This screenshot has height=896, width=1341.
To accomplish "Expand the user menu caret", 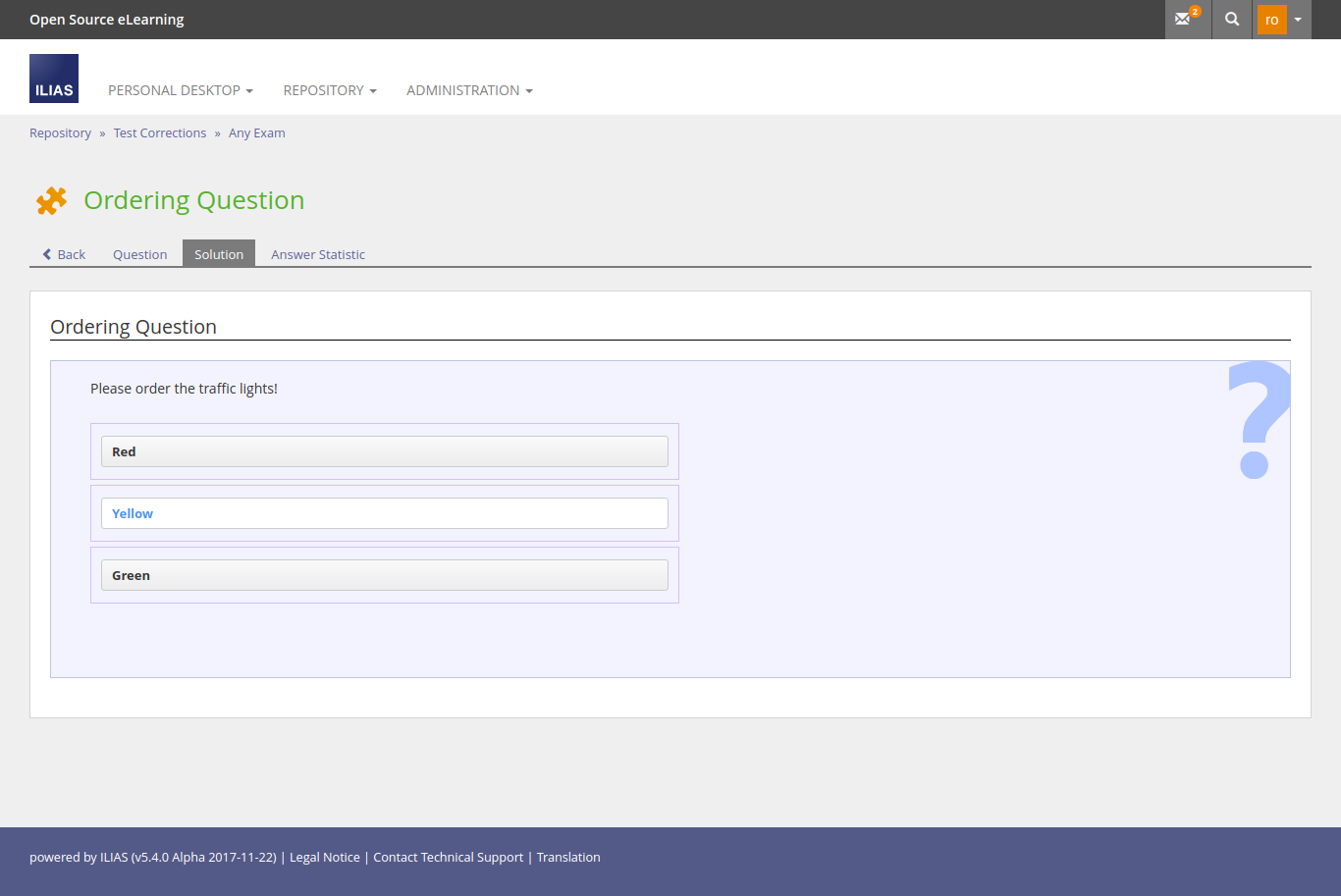I will pyautogui.click(x=1298, y=20).
